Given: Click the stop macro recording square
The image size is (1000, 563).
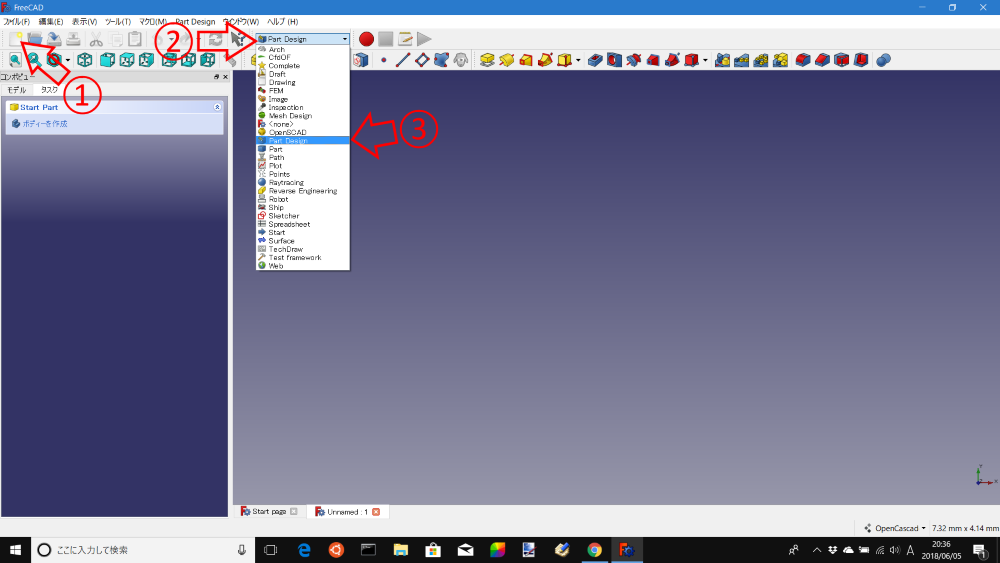Looking at the screenshot, I should [x=385, y=39].
